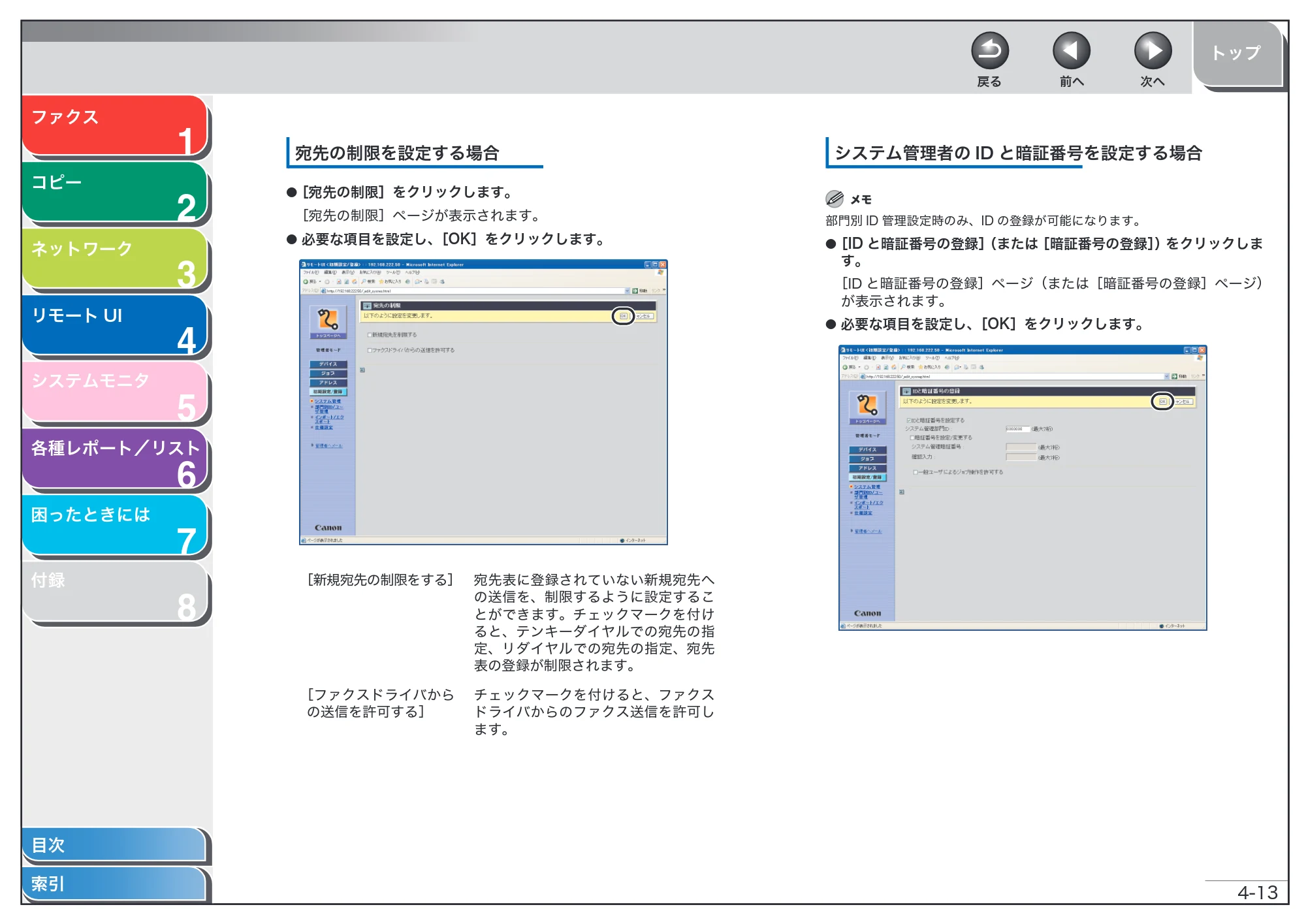Open chapter 8 付録 tab
Screen dimensions: 1306x924
[114, 592]
